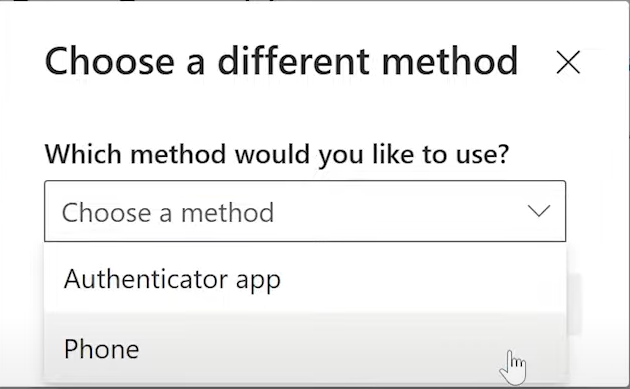Toggle the dropdown with its arrow indicator
The width and height of the screenshot is (630, 389).
(538, 211)
